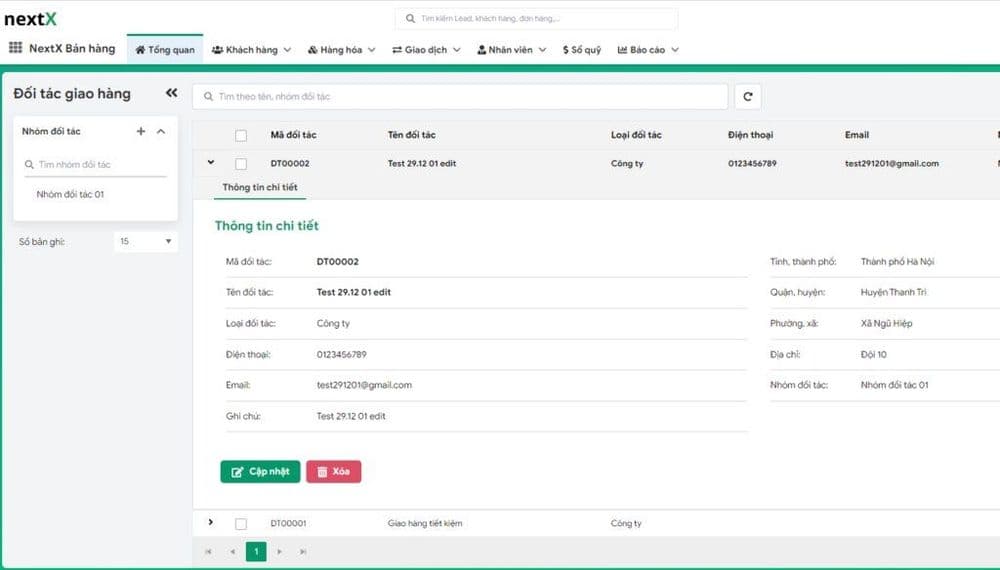Select the Thông tin chi tiết tab

coord(259,187)
